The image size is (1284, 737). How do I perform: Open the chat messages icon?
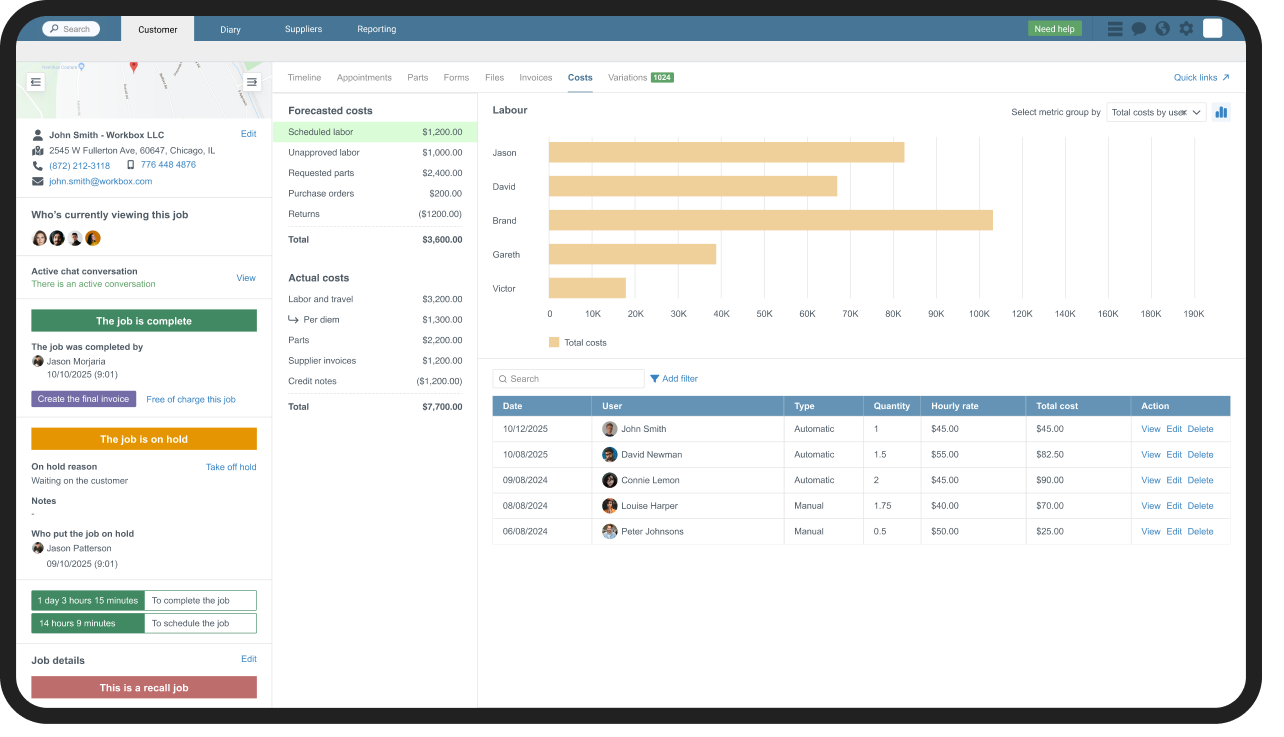point(1138,29)
